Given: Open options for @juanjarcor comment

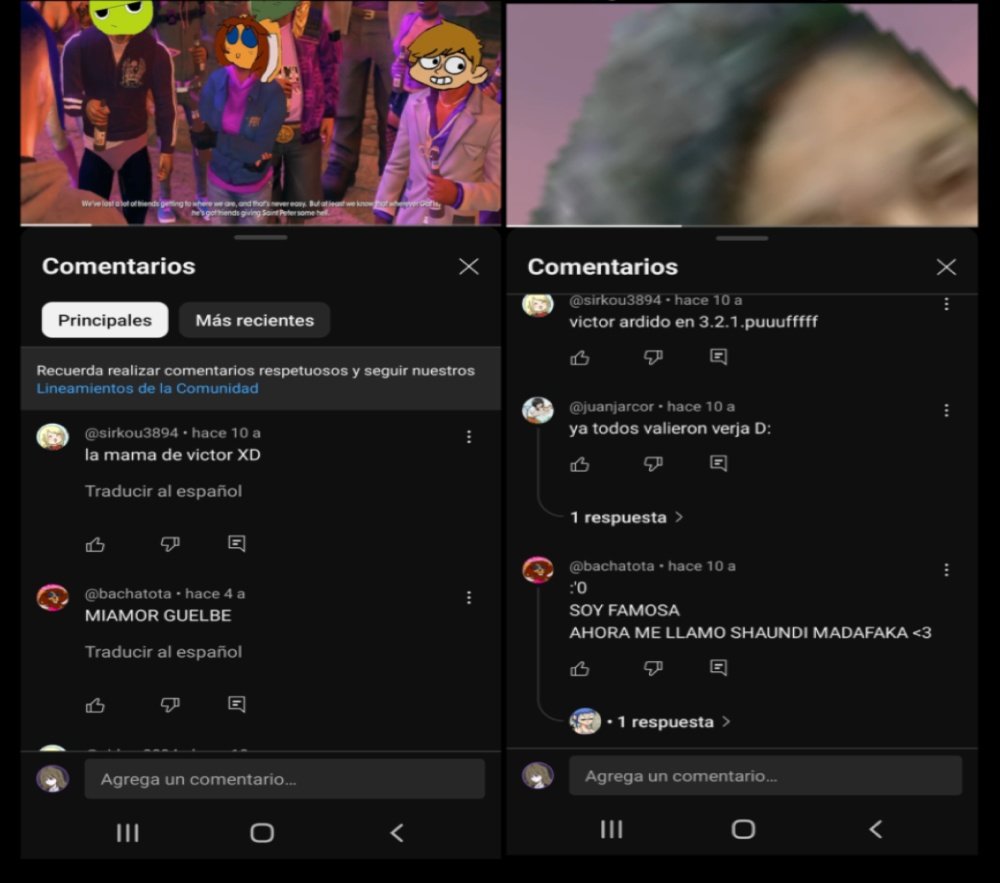Looking at the screenshot, I should [946, 410].
